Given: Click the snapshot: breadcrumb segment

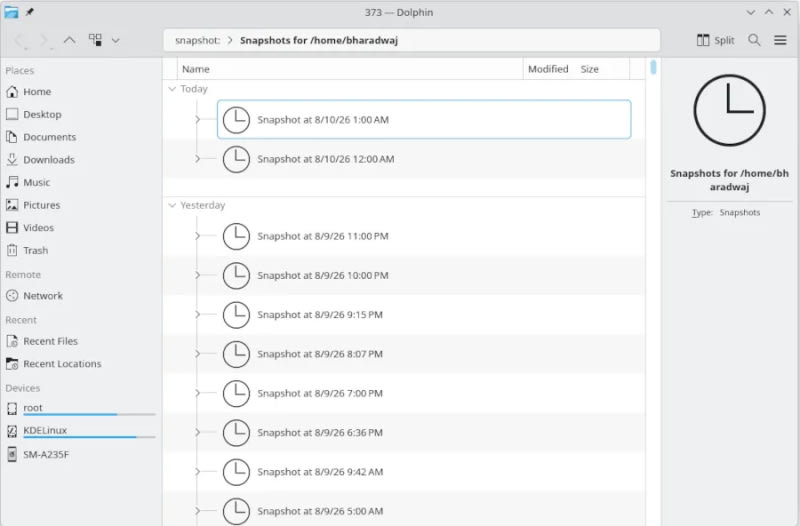Looking at the screenshot, I should (197, 40).
